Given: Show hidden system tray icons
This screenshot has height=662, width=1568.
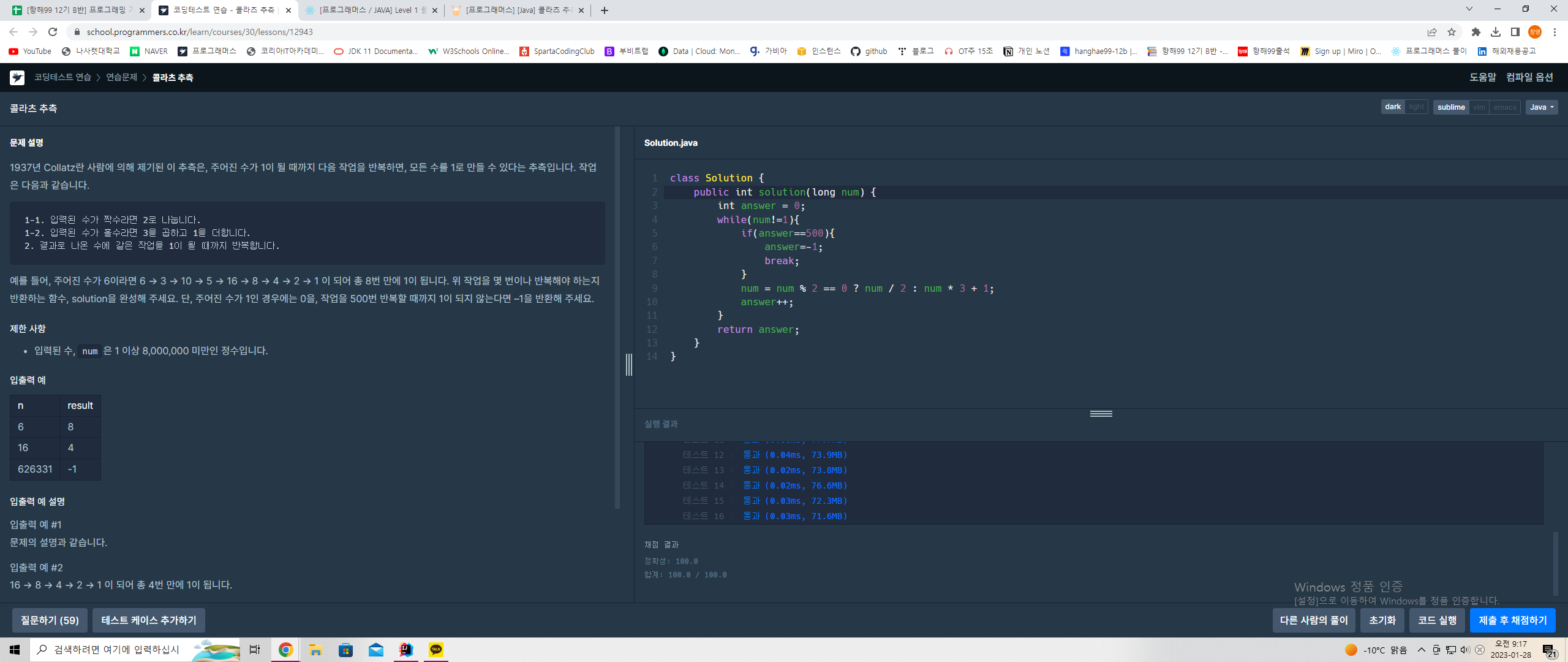Looking at the screenshot, I should pos(1422,650).
